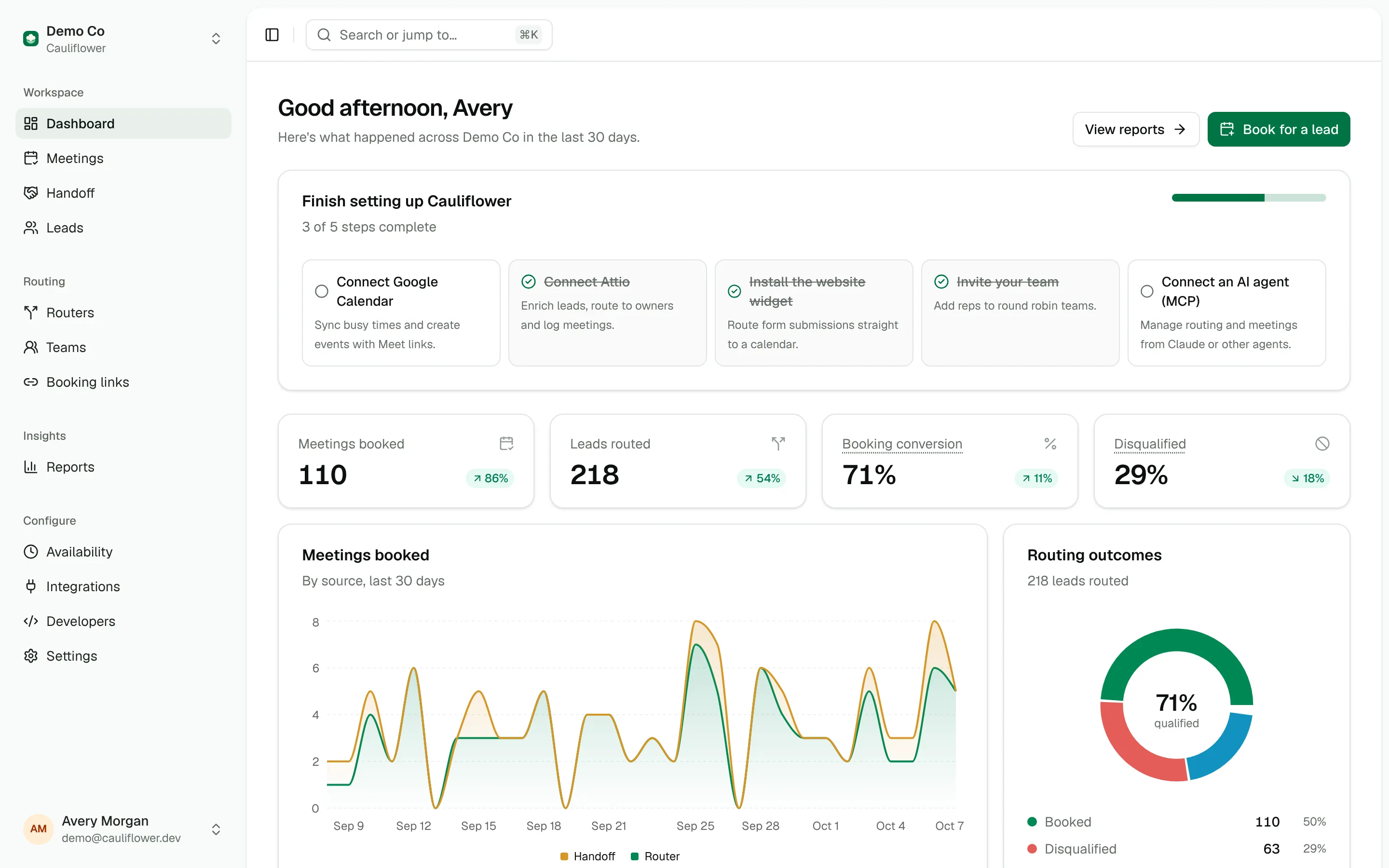Click the Developers code brackets icon
The height and width of the screenshot is (868, 1389).
[x=31, y=621]
